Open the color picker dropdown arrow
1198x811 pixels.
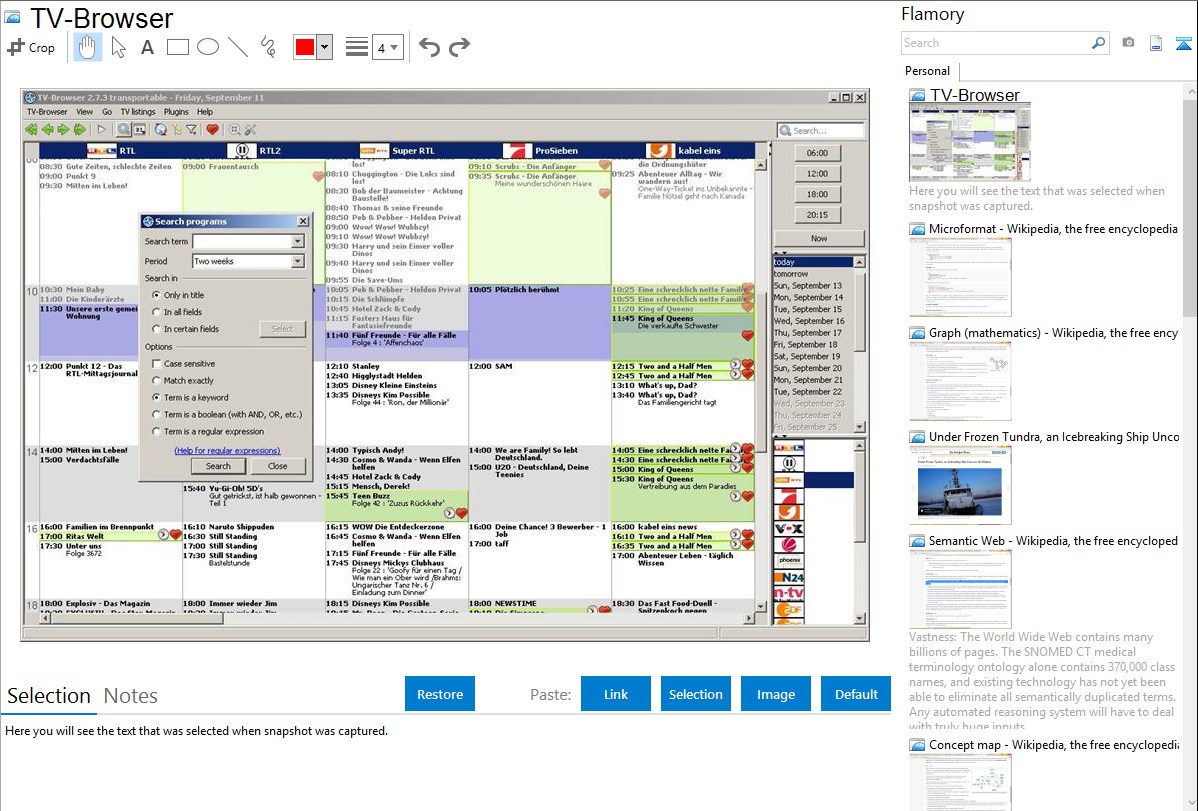[325, 47]
